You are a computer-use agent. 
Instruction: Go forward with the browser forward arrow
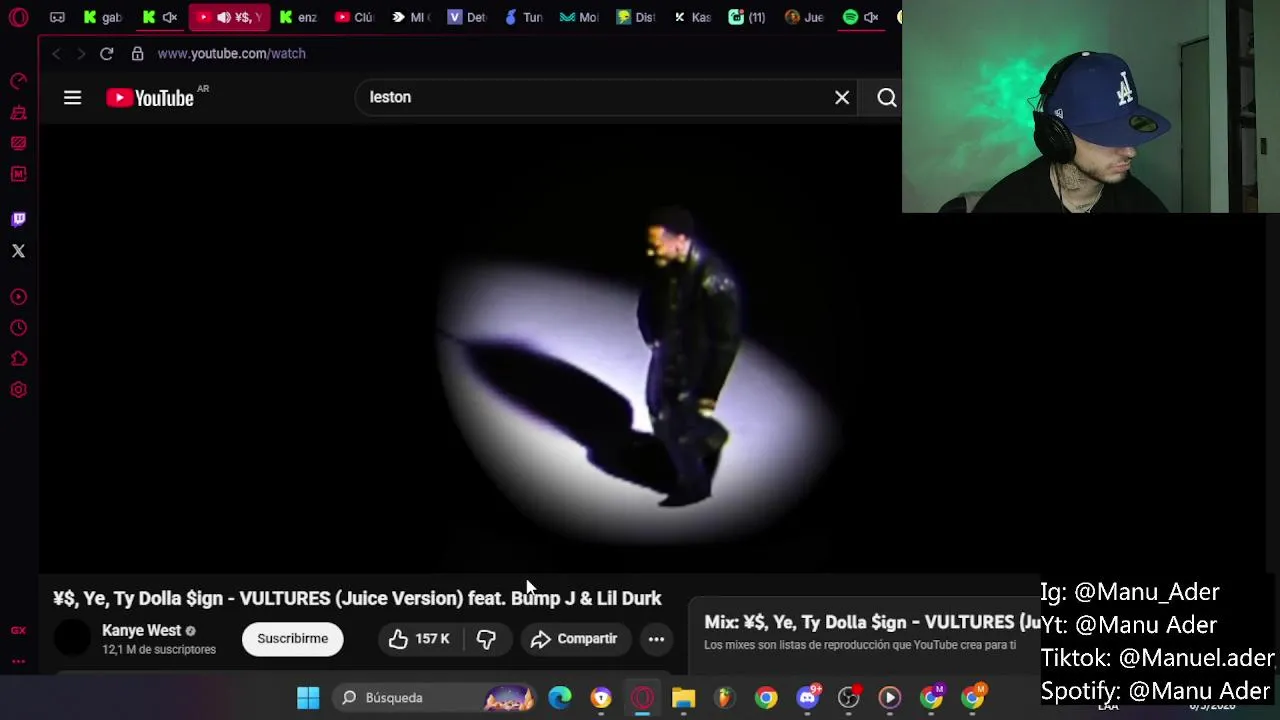(81, 53)
